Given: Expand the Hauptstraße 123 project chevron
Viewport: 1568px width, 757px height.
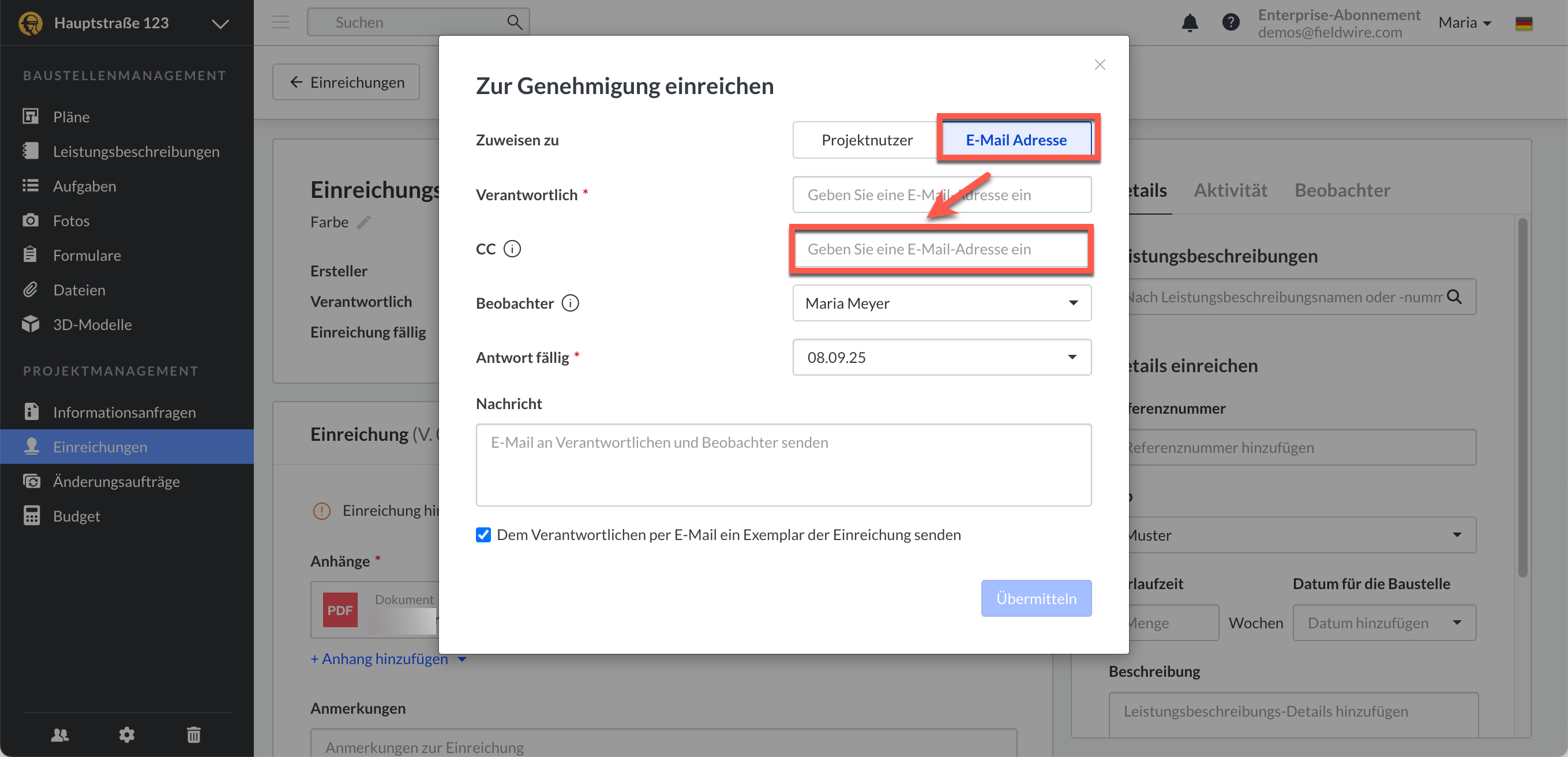Looking at the screenshot, I should pyautogui.click(x=220, y=24).
